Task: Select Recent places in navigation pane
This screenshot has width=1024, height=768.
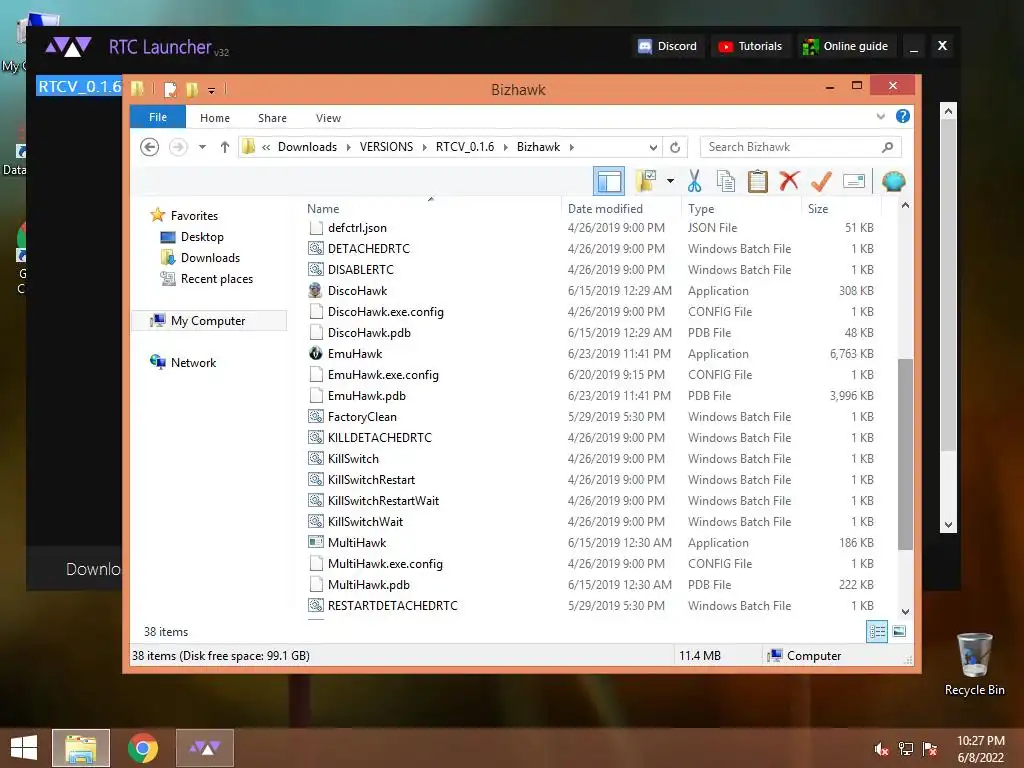Action: click(216, 278)
